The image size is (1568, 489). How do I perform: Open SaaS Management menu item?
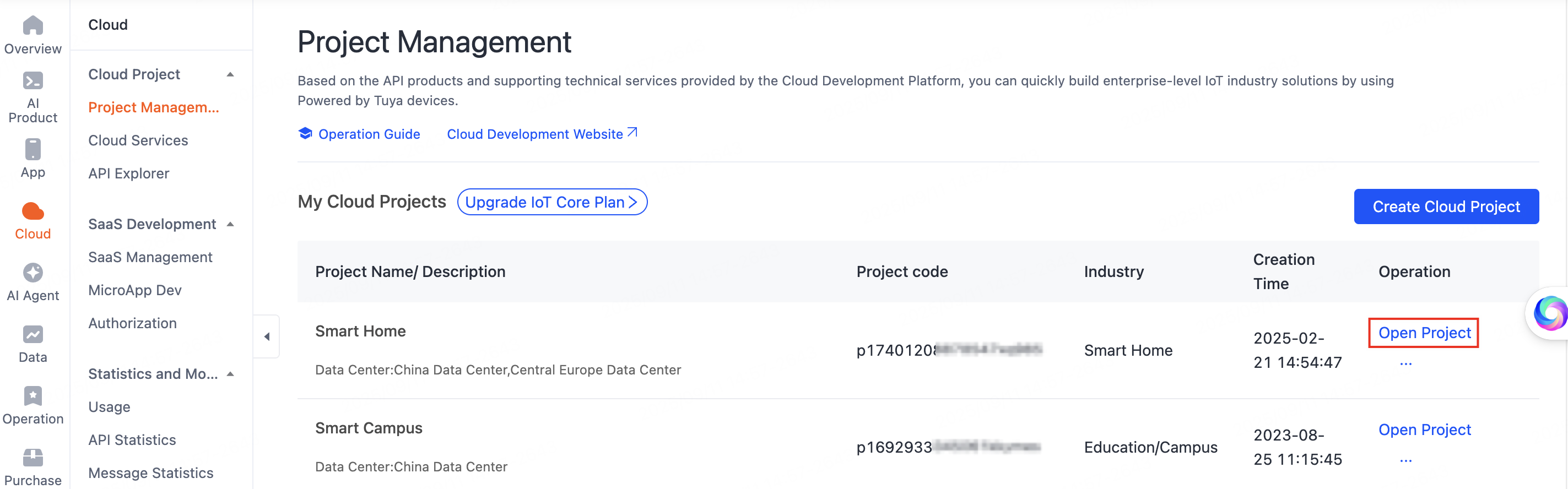[x=150, y=257]
